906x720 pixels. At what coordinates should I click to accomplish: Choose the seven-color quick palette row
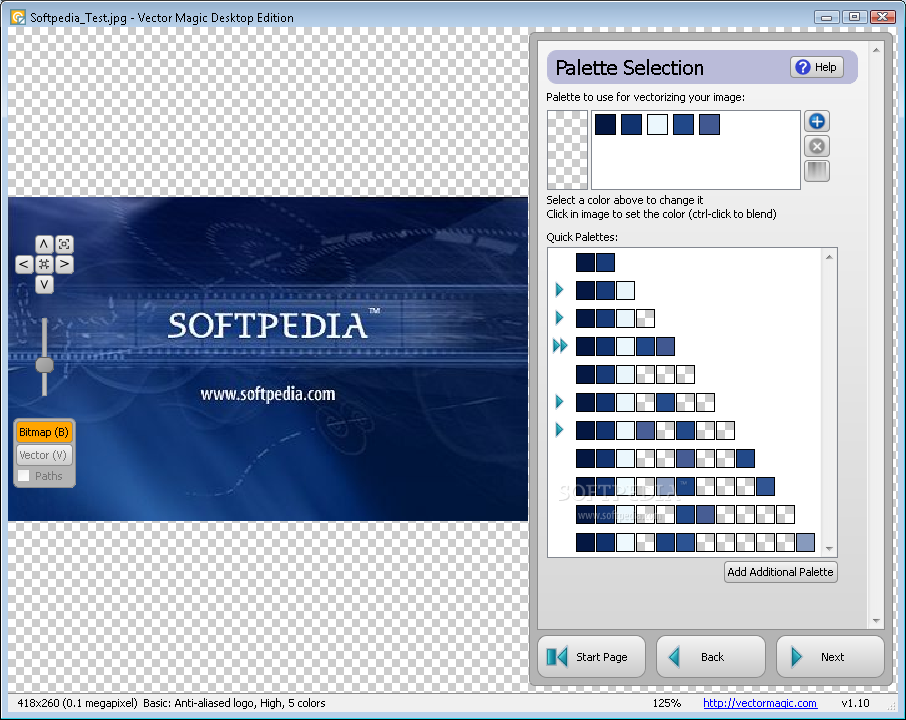point(645,402)
